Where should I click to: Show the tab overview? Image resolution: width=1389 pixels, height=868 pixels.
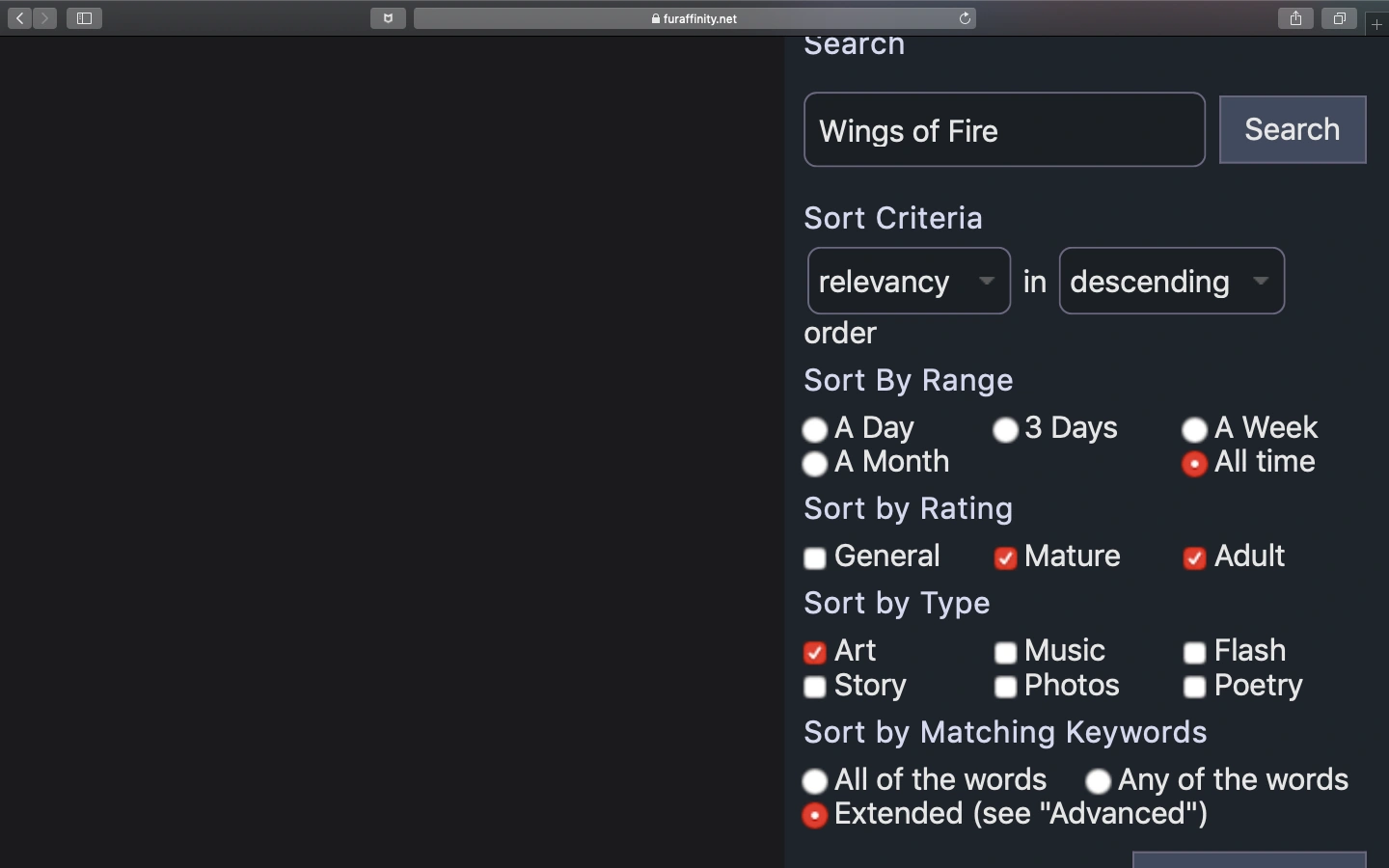[x=1339, y=18]
